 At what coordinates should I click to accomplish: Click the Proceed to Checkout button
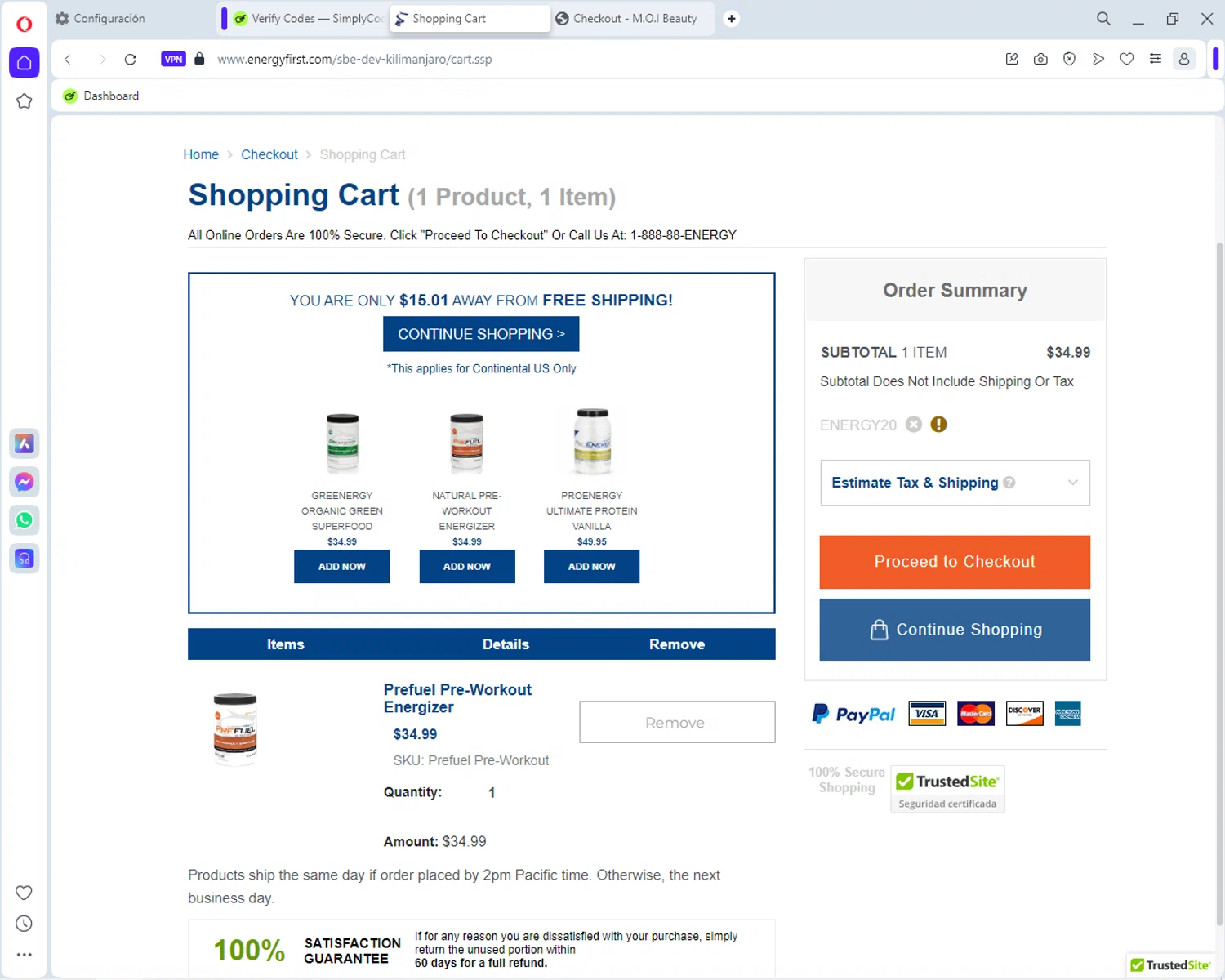[x=955, y=562]
